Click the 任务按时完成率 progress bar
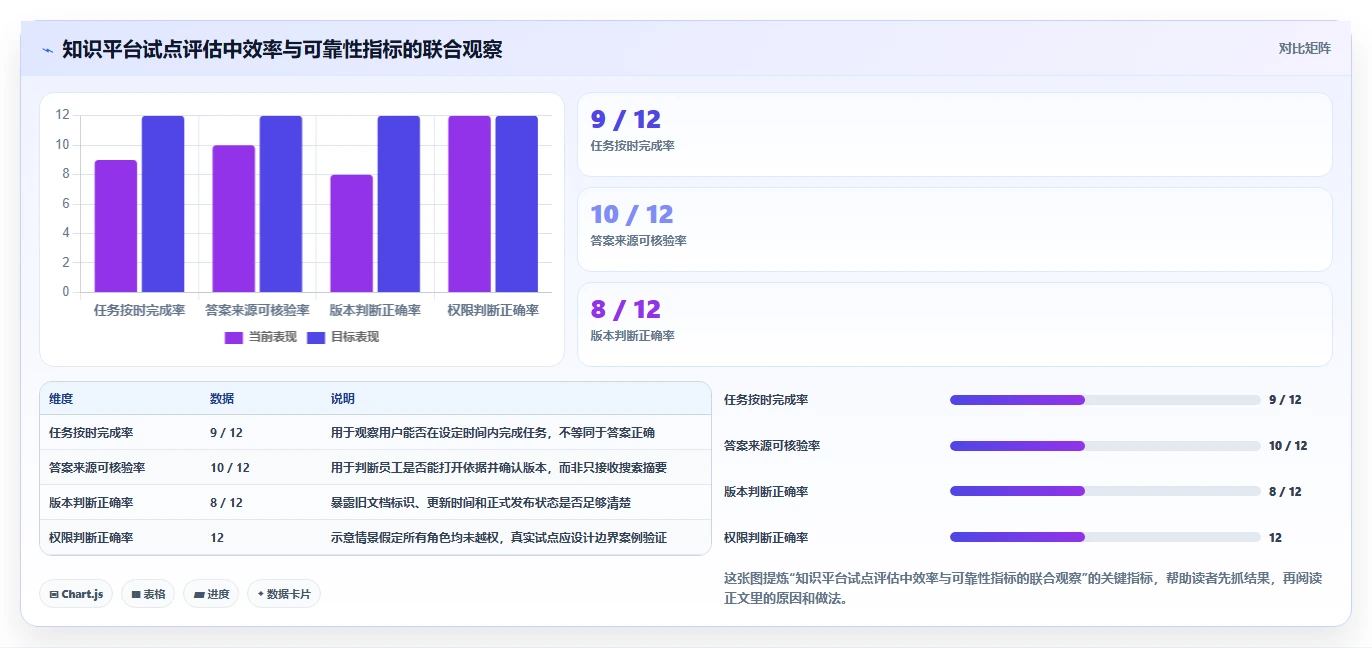Image resolution: width=1372 pixels, height=648 pixels. click(x=1105, y=400)
